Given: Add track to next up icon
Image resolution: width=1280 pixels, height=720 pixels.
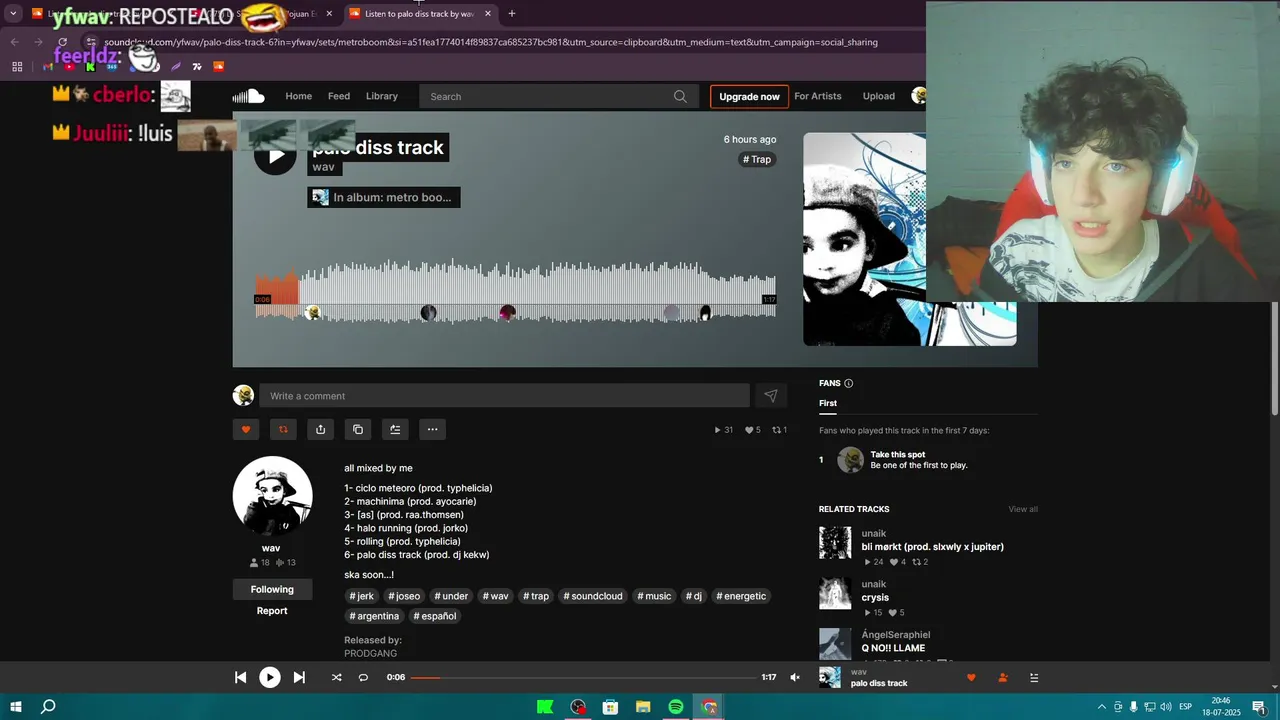Looking at the screenshot, I should pyautogui.click(x=395, y=429).
